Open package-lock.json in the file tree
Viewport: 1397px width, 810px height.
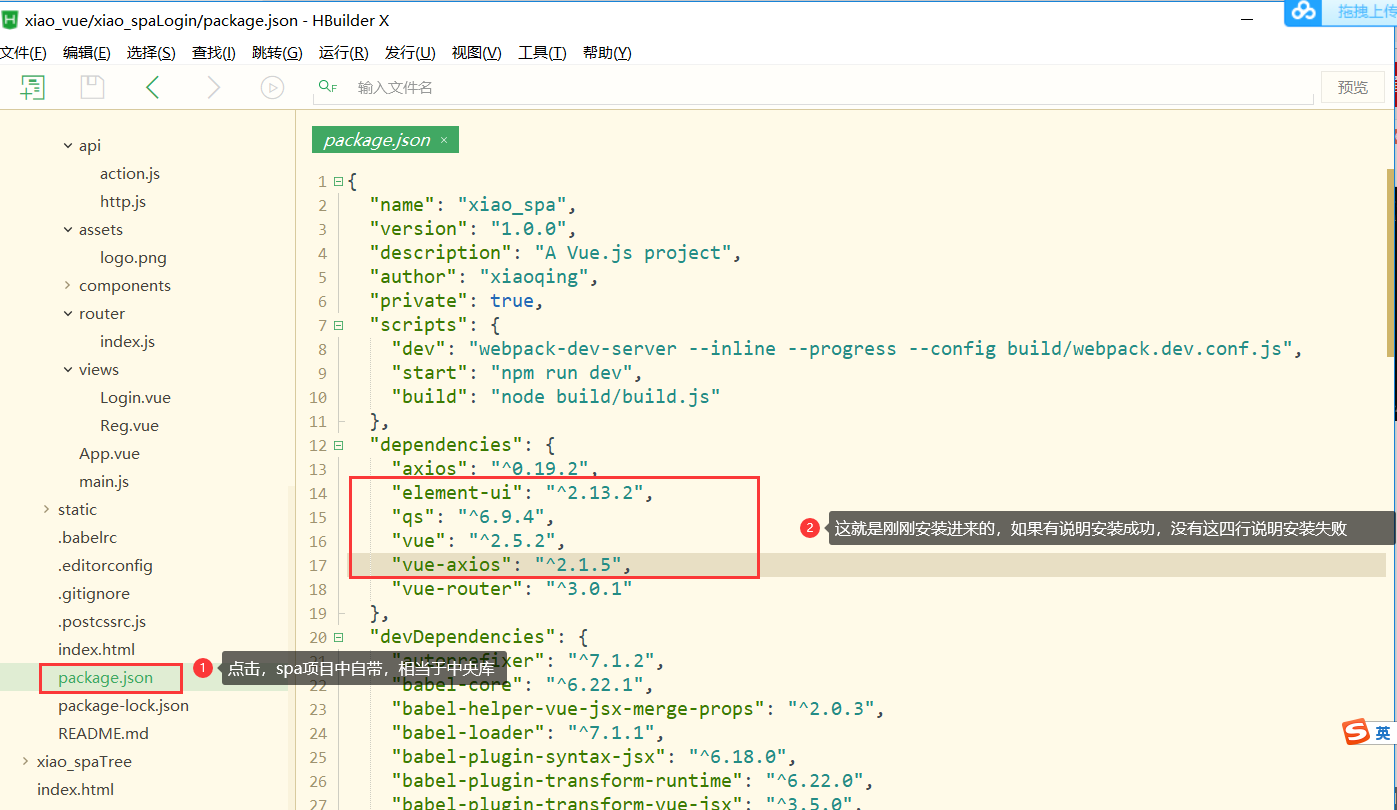coord(123,705)
